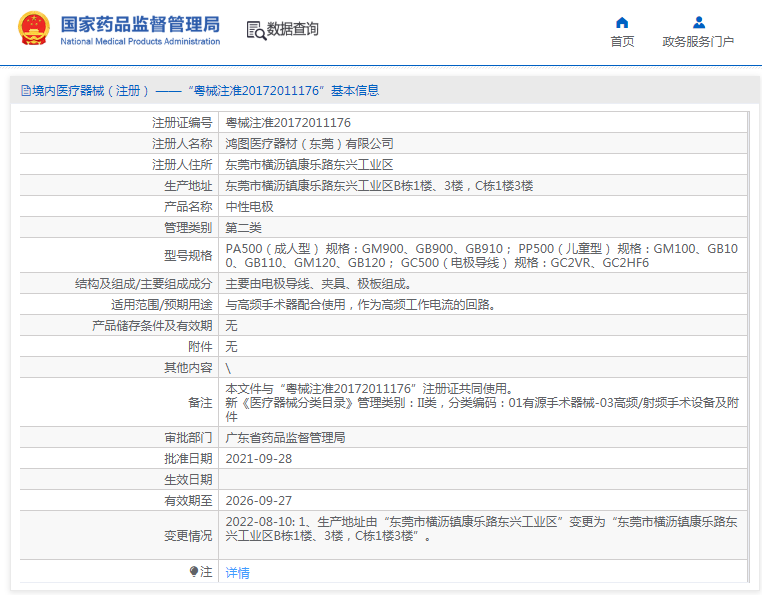Click the 注册人名称 label
762x595 pixels.
(x=182, y=143)
